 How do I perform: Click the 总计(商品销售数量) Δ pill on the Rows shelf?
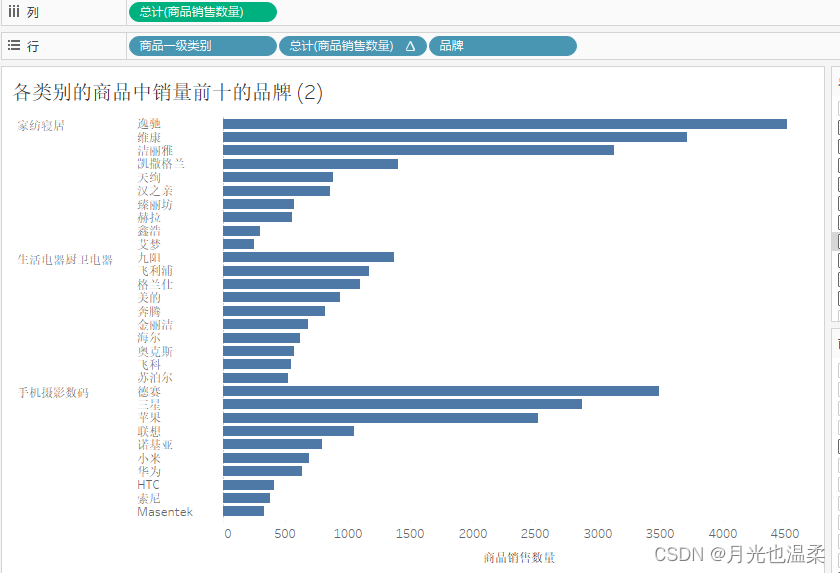352,46
